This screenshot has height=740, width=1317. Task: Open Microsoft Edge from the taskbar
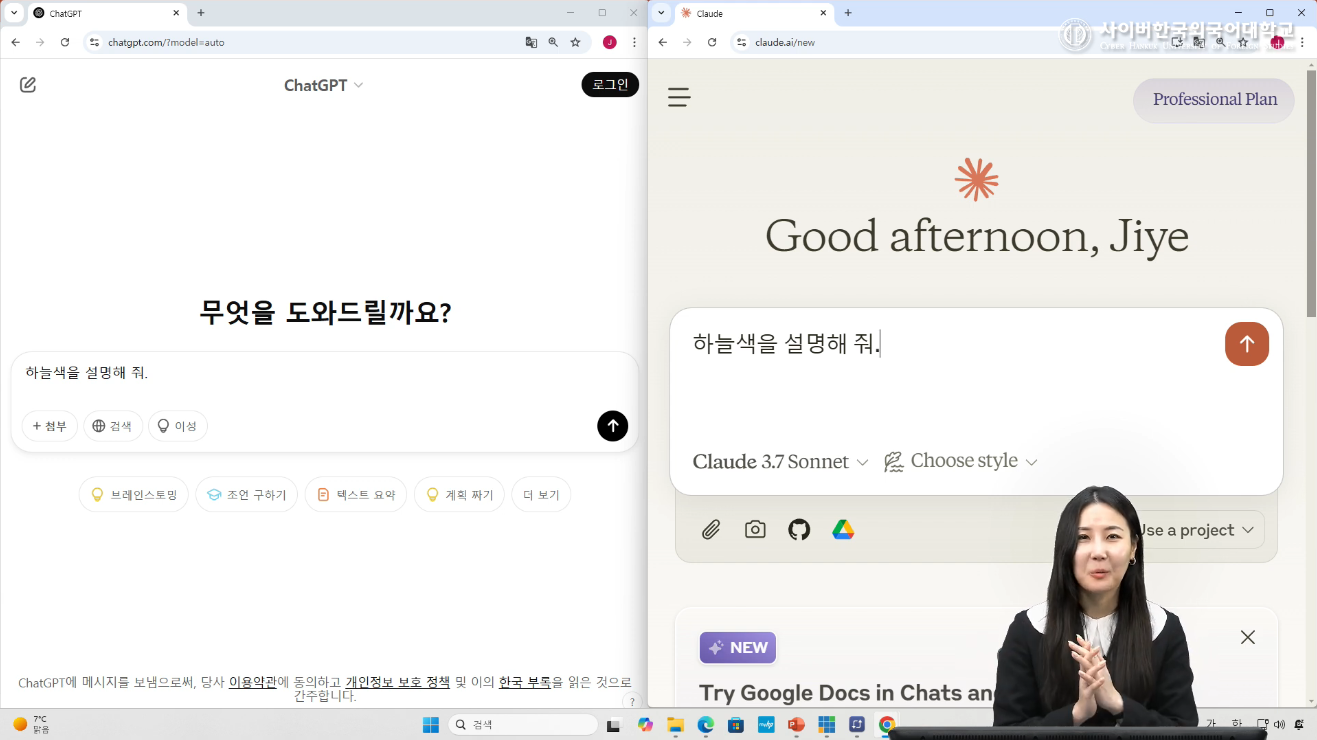click(x=706, y=724)
